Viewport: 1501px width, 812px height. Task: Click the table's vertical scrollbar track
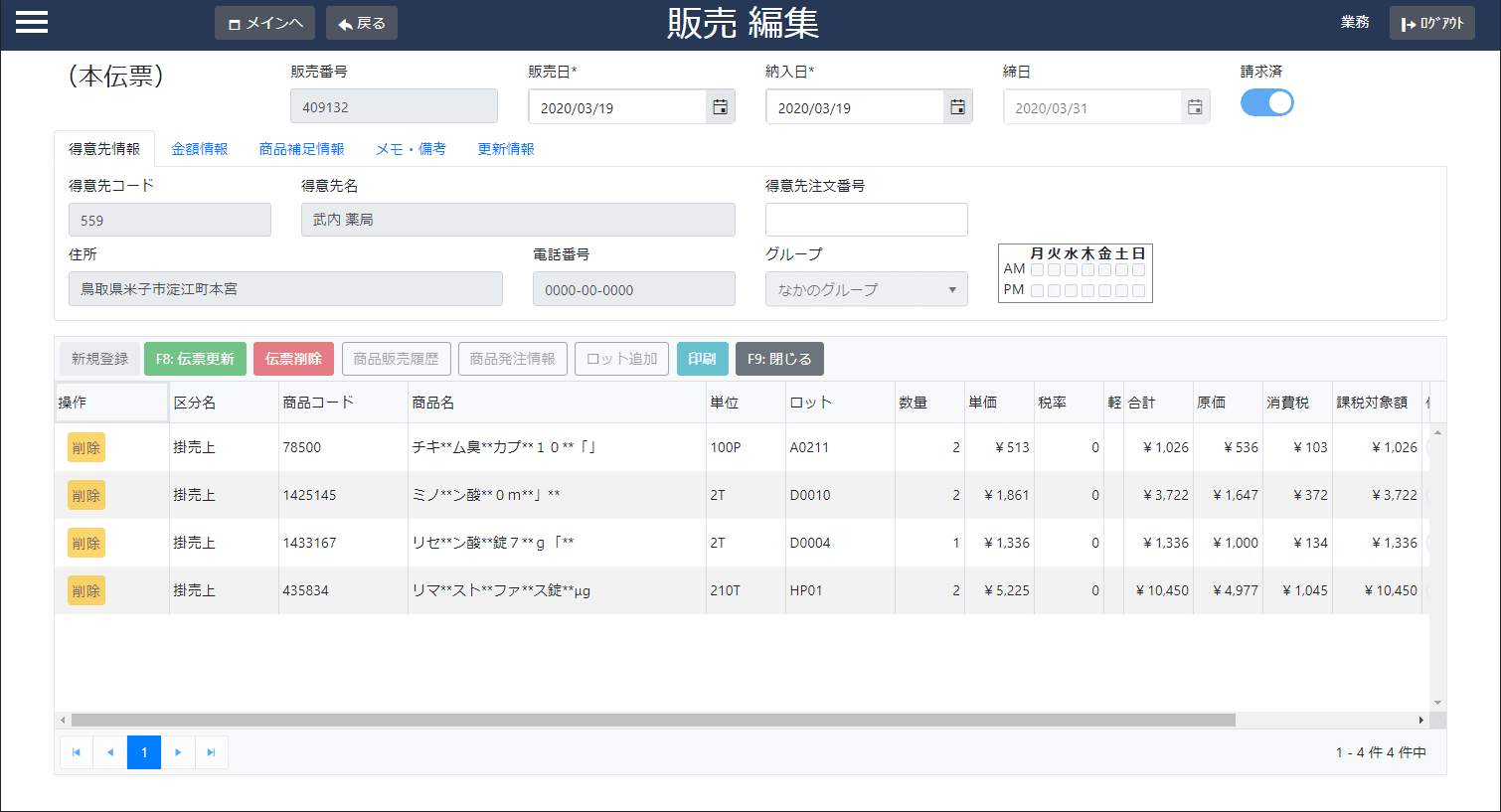point(1437,568)
